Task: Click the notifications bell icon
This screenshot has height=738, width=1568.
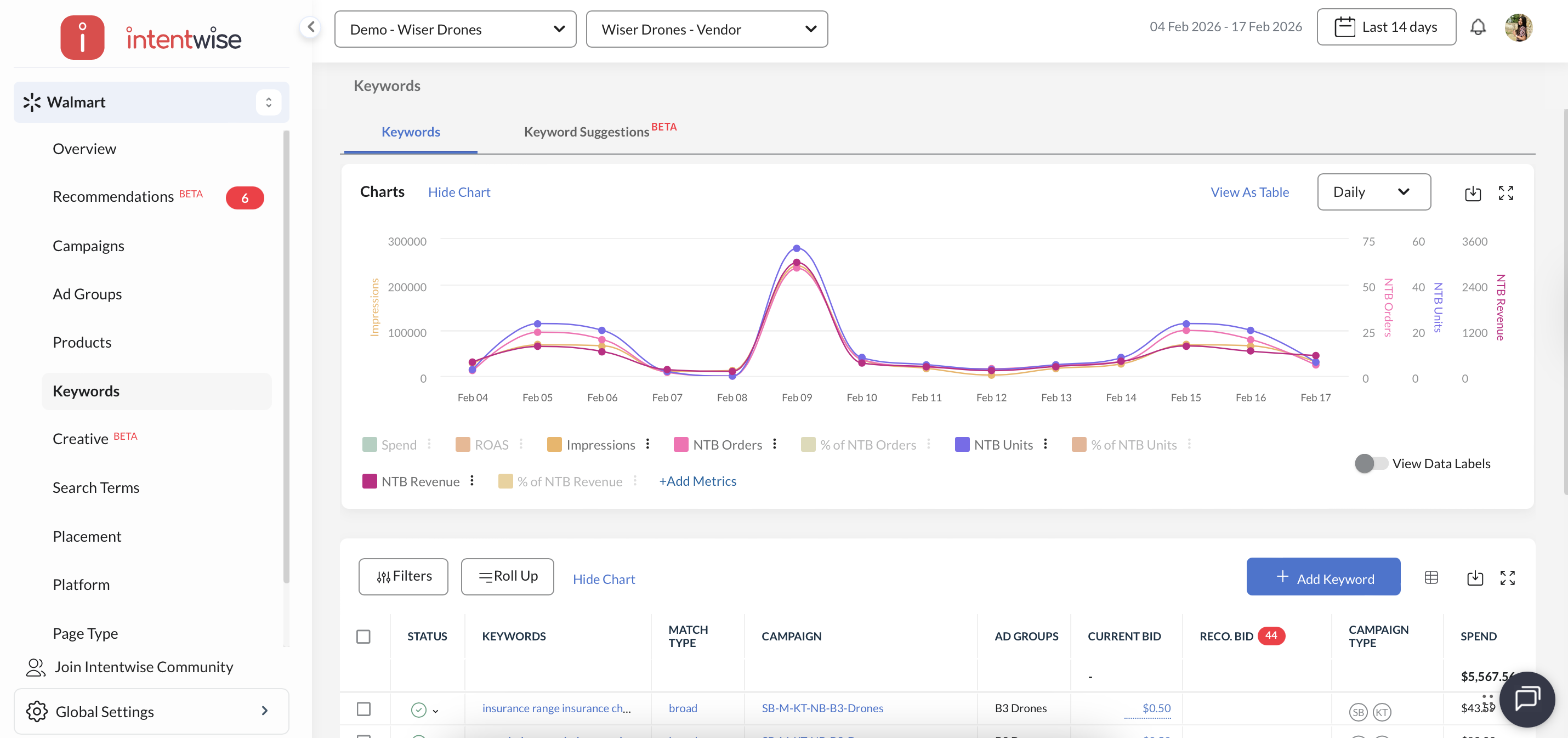Action: [1478, 27]
